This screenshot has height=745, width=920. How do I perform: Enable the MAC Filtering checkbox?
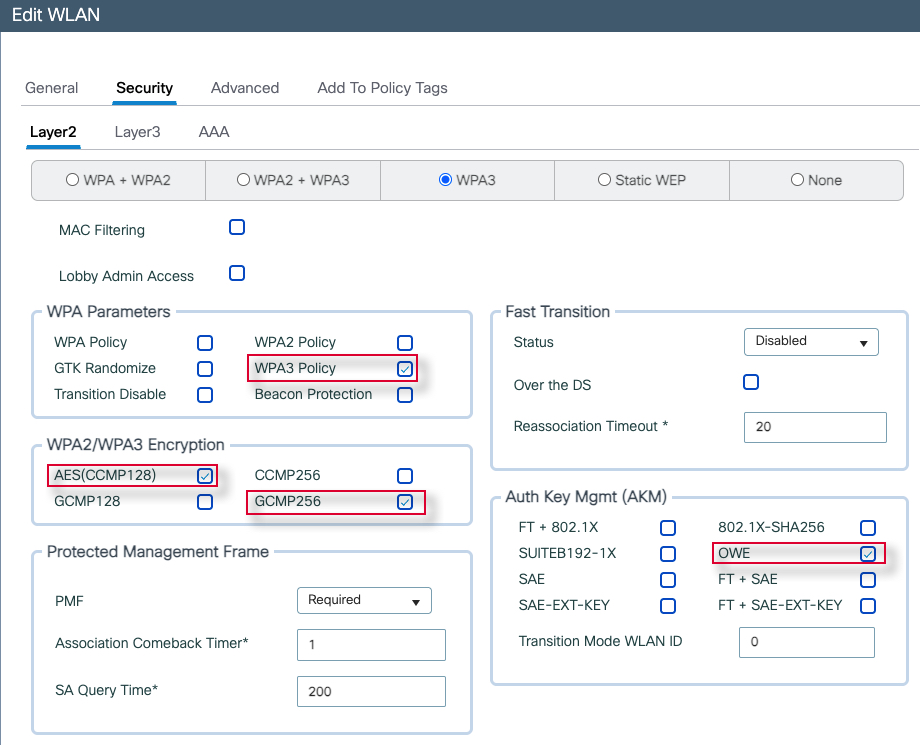[237, 227]
